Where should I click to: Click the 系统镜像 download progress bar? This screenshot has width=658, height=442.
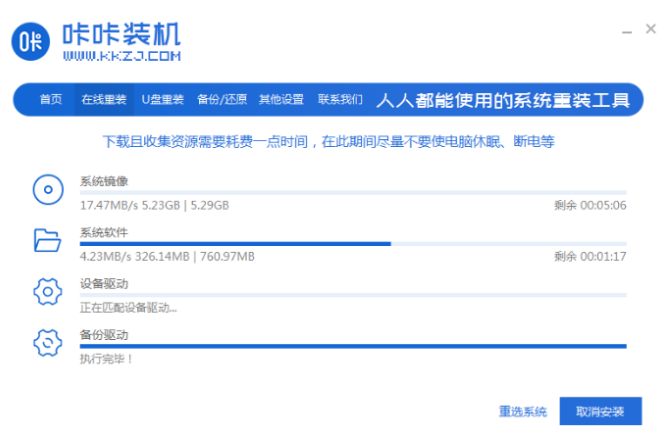352,192
